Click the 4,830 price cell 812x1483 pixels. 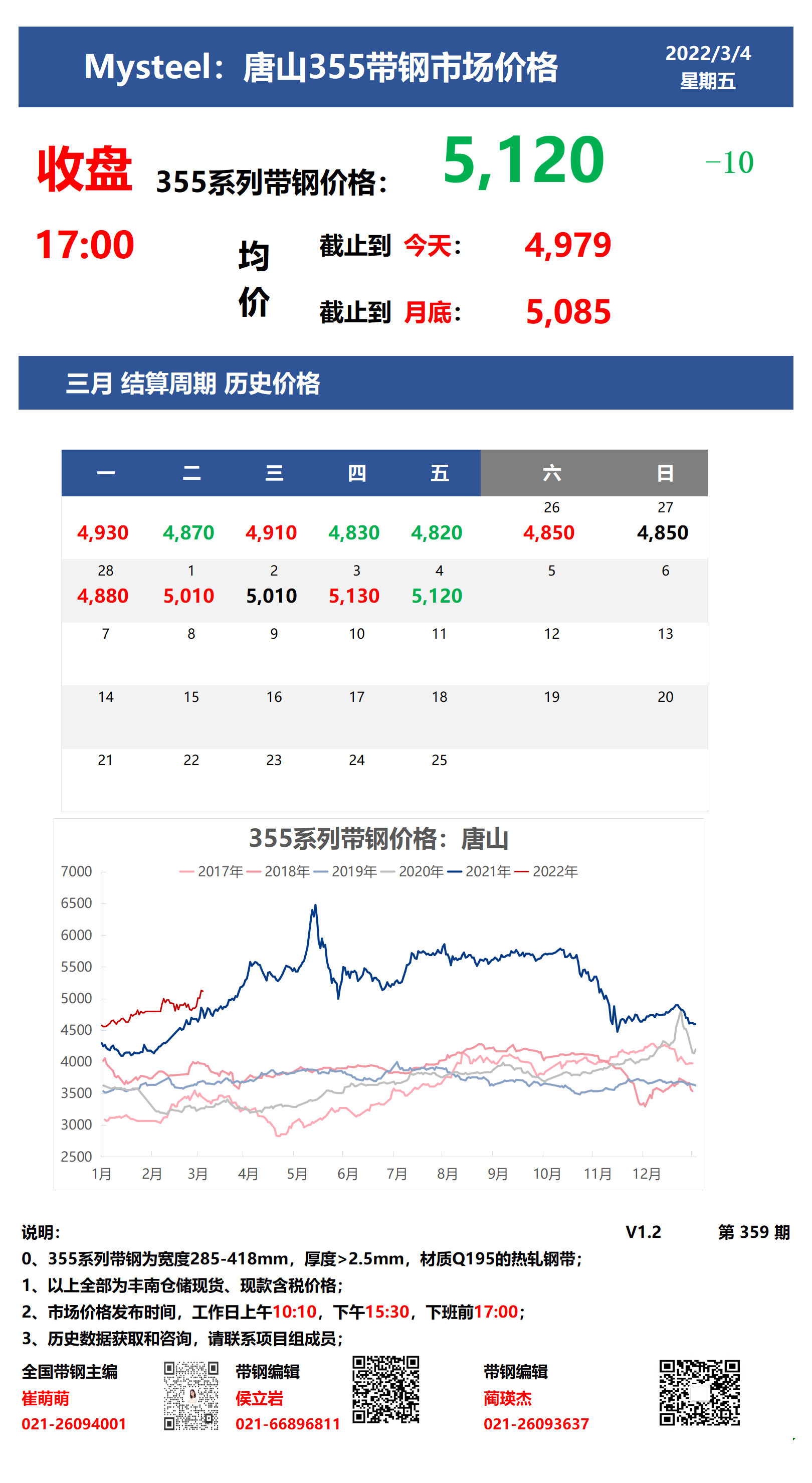(354, 533)
